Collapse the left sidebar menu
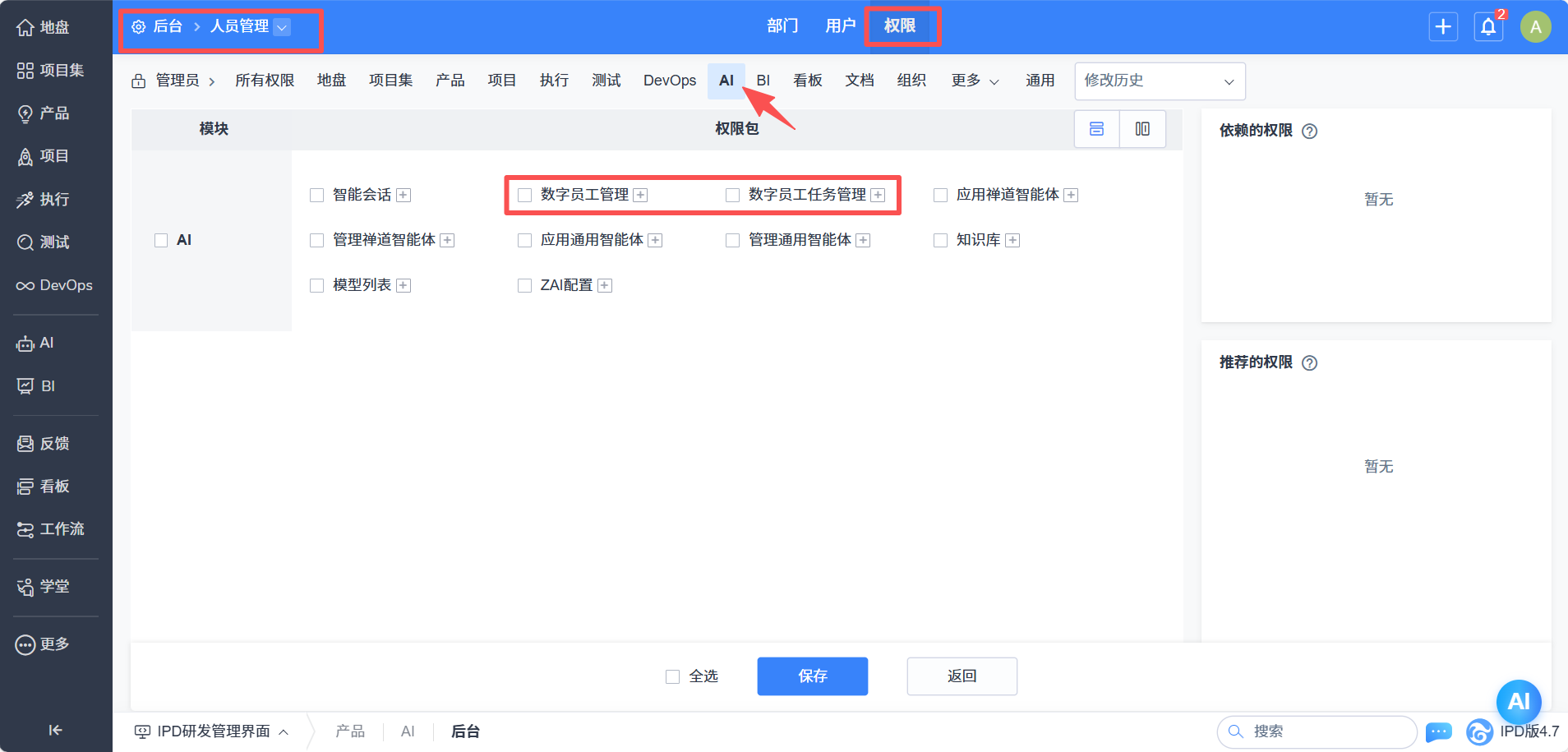The image size is (1568, 752). [x=55, y=730]
